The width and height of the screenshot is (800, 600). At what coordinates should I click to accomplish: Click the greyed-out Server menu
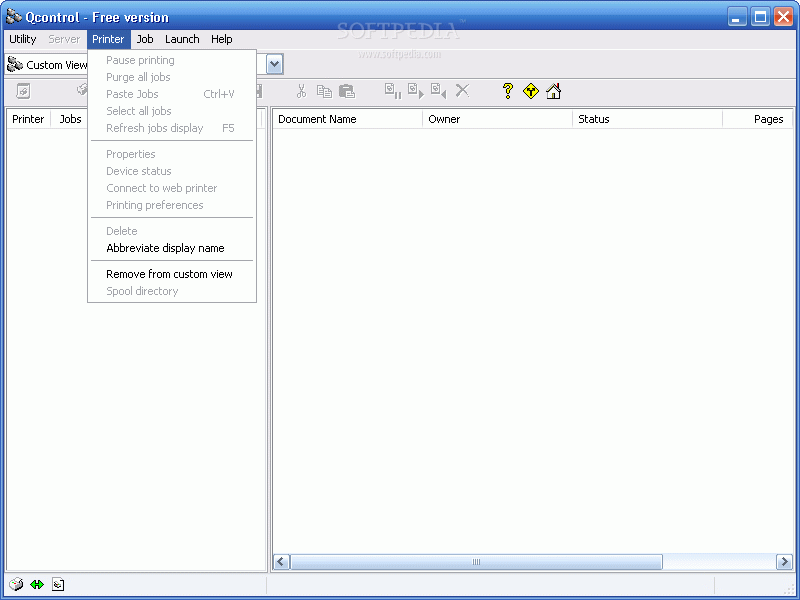(64, 39)
